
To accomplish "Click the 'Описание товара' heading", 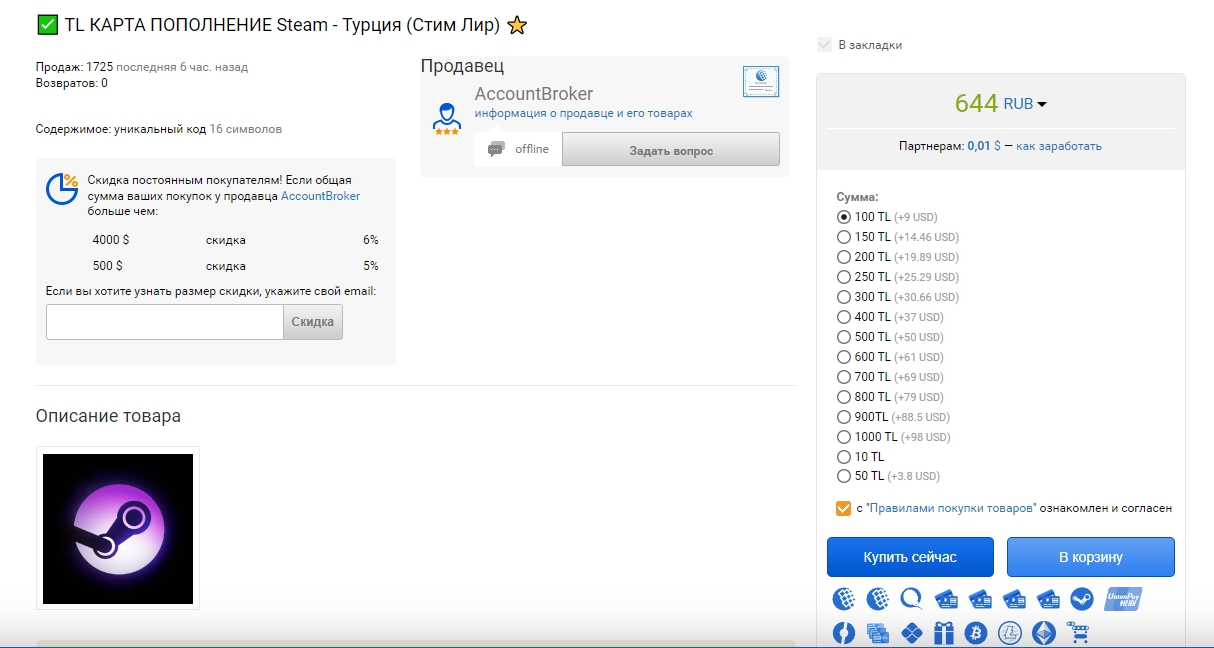I will (x=108, y=416).
